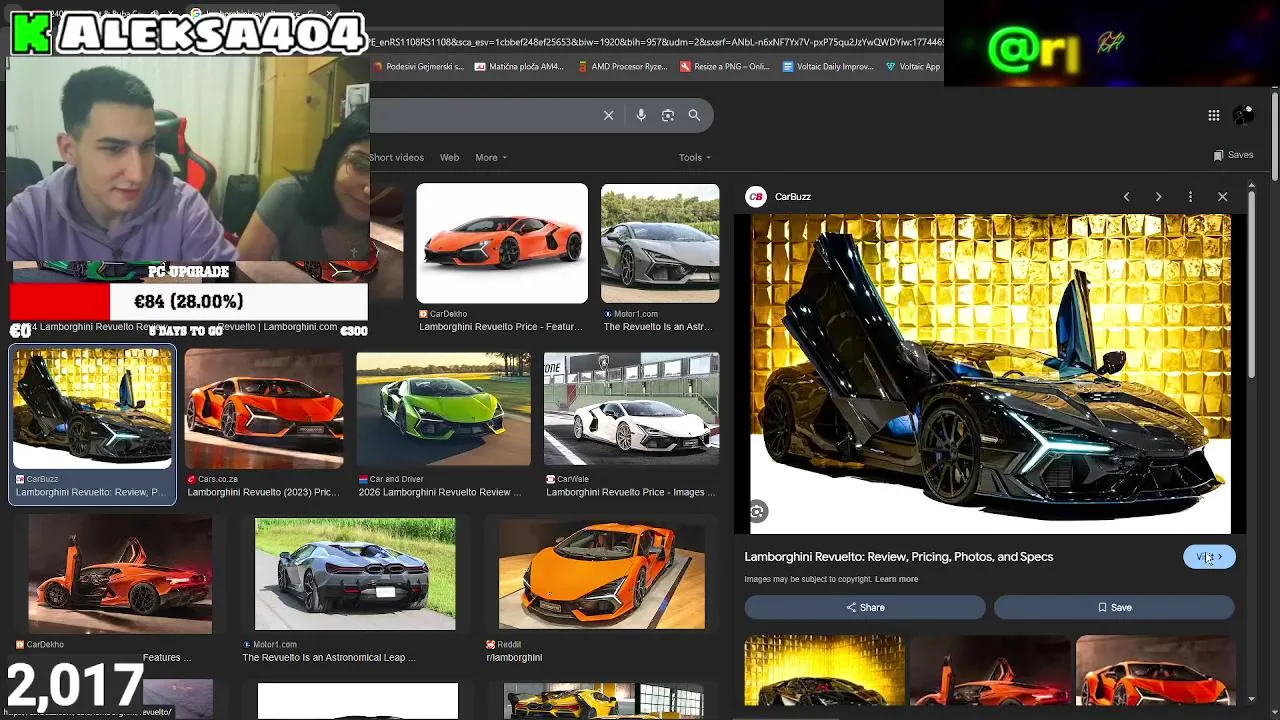1280x720 pixels.
Task: Open the Google apps grid
Action: tap(1213, 116)
